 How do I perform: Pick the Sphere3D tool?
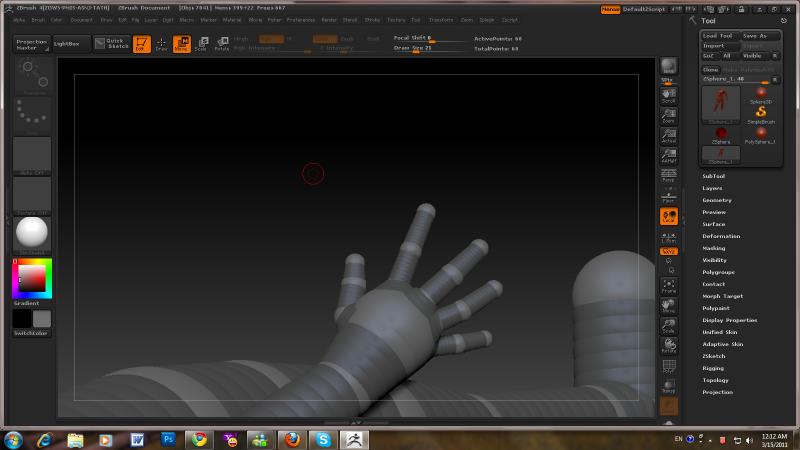[x=761, y=94]
